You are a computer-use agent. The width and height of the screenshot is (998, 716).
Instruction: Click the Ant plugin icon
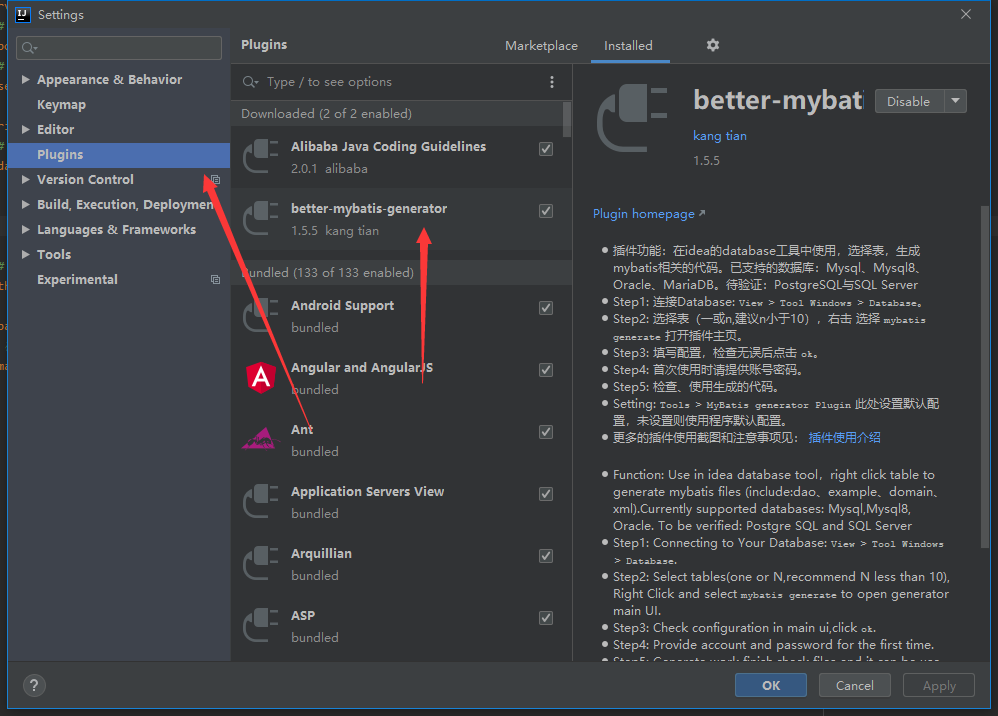click(x=261, y=439)
